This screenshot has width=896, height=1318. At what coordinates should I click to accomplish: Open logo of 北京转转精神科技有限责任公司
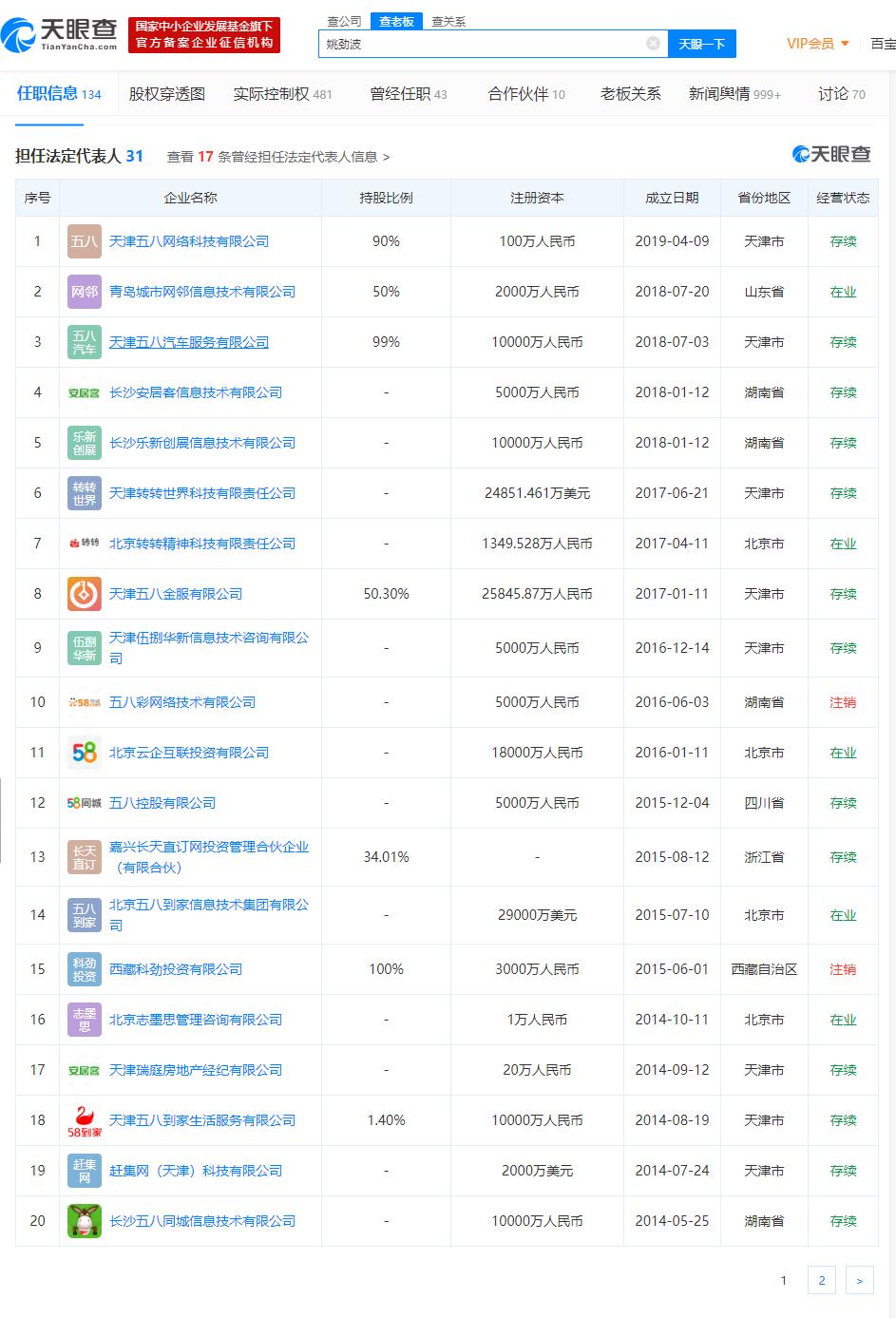[x=85, y=544]
